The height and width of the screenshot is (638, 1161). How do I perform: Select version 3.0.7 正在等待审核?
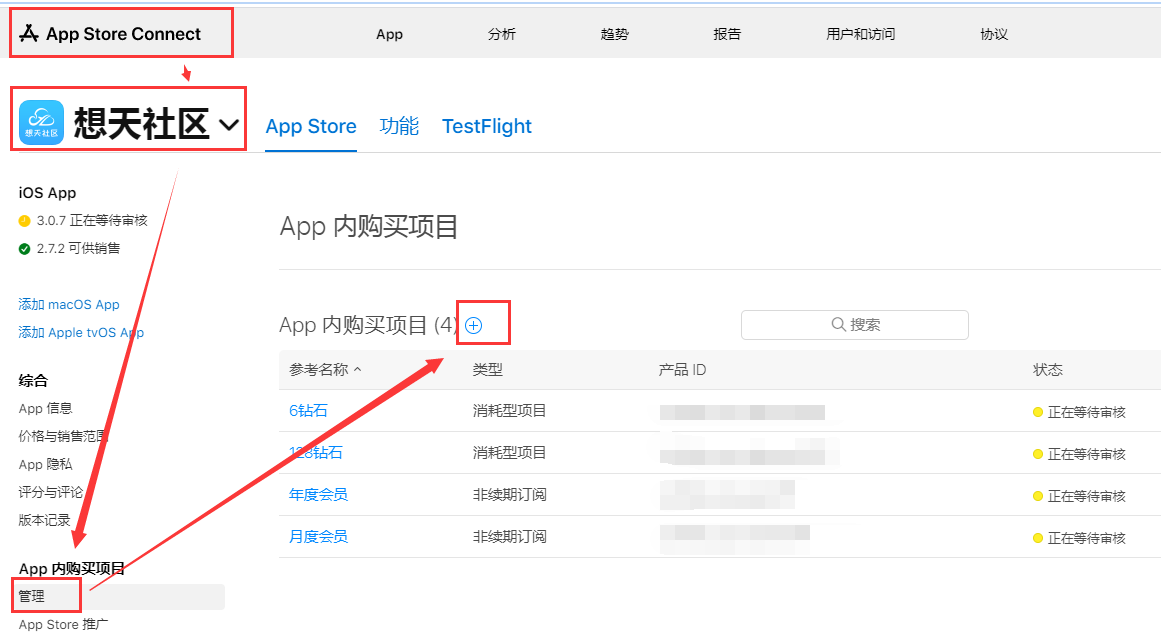click(92, 221)
